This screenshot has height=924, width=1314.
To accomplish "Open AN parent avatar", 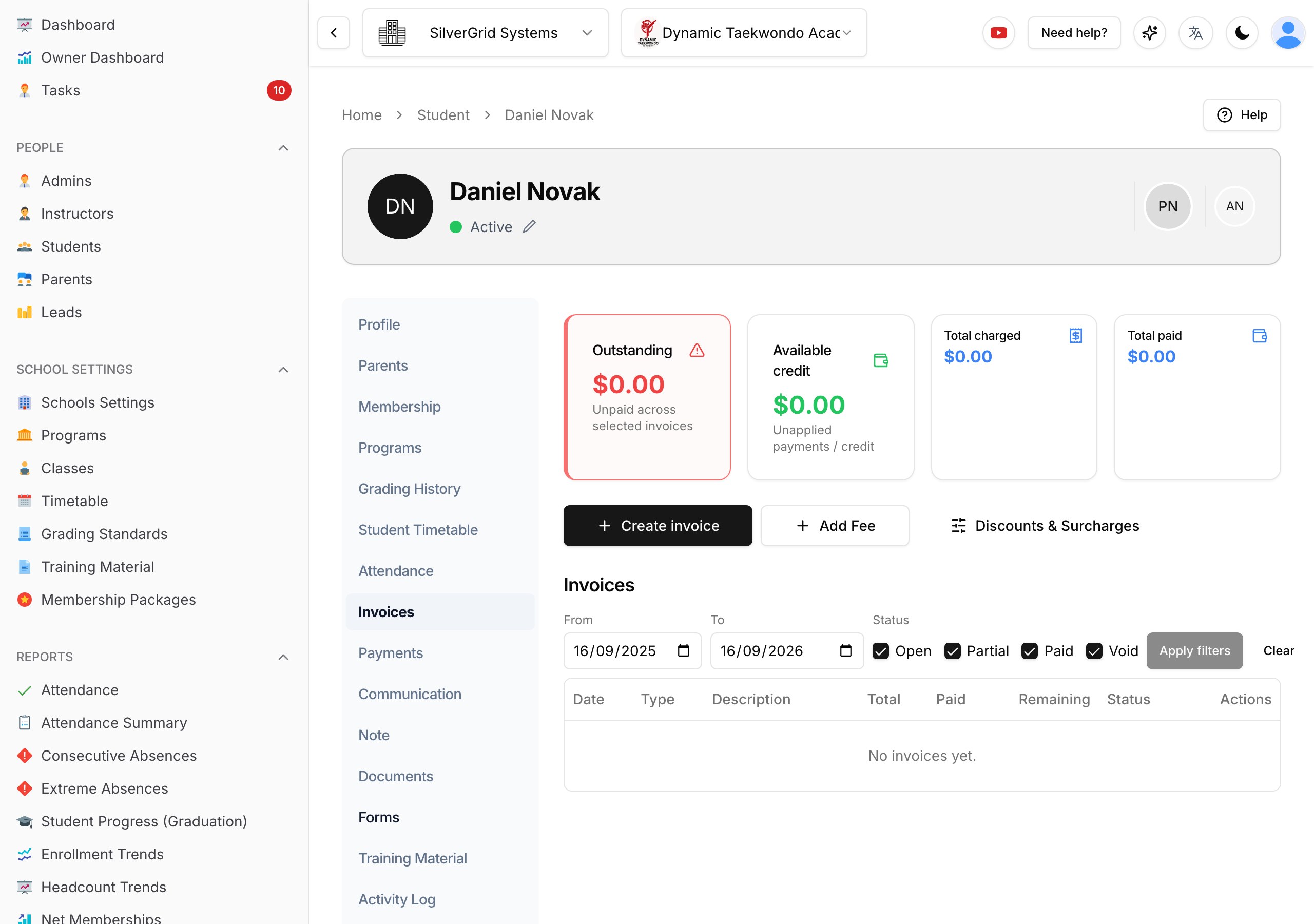I will coord(1234,206).
